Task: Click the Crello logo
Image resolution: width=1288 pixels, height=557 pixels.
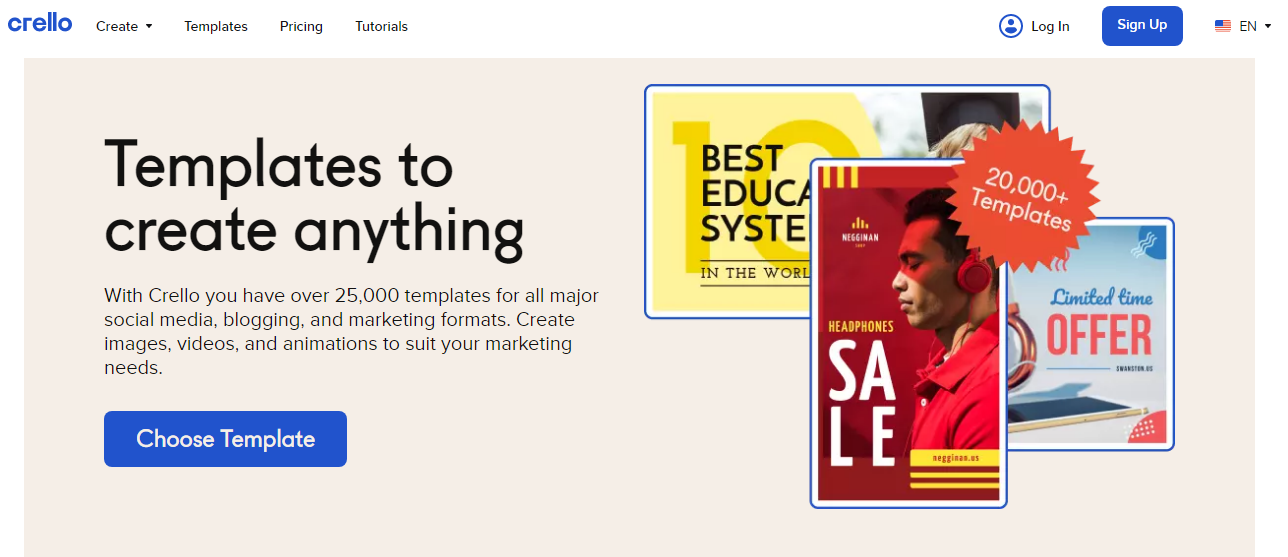Action: click(40, 23)
